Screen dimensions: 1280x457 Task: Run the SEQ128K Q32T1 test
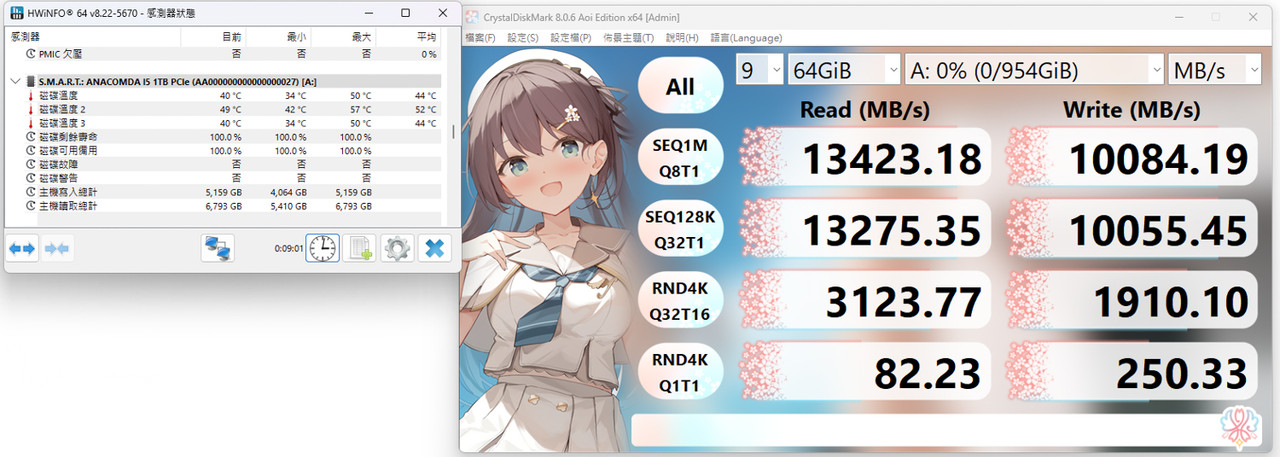click(x=680, y=230)
